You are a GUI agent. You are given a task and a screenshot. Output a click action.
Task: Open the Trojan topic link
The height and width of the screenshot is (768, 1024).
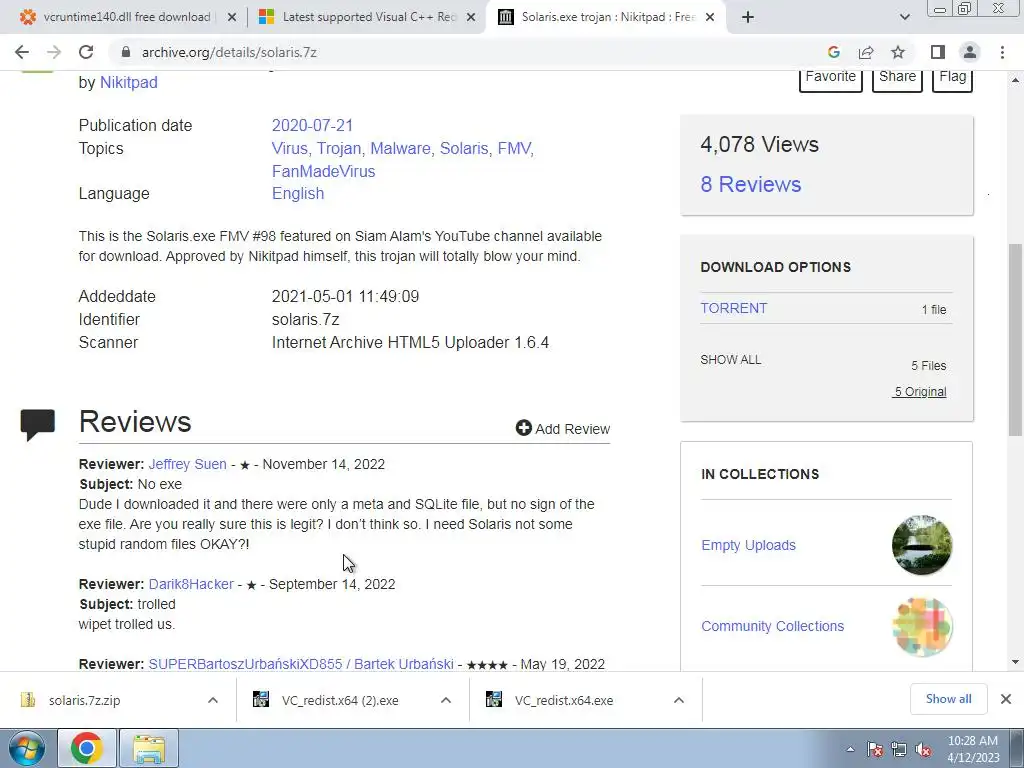click(339, 148)
